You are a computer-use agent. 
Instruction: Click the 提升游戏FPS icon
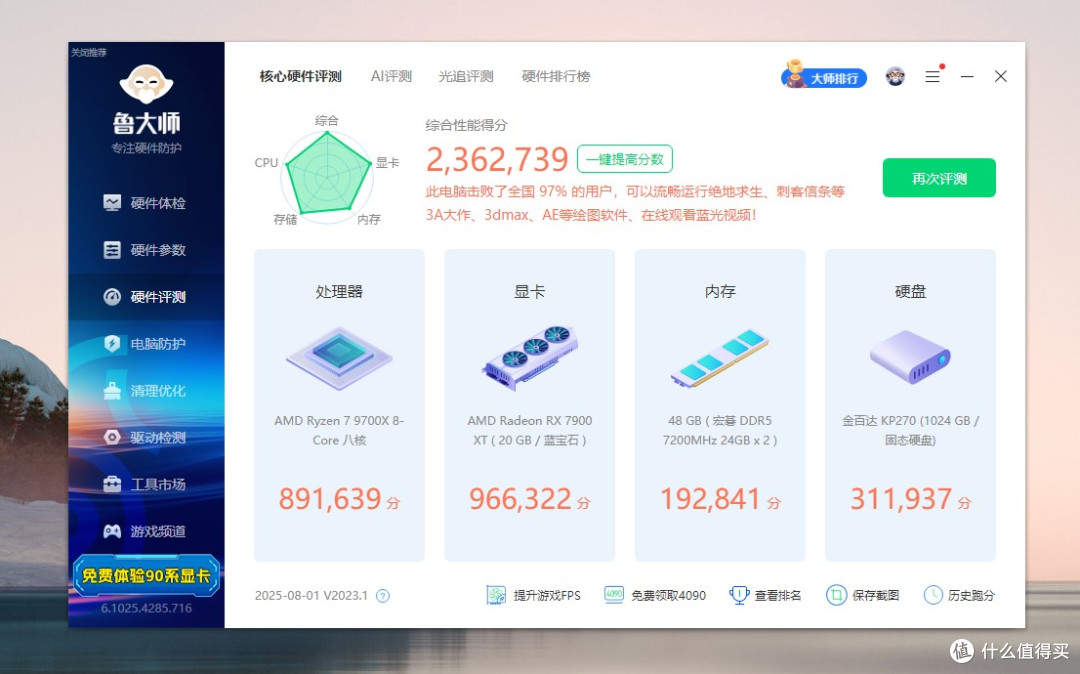coord(496,596)
